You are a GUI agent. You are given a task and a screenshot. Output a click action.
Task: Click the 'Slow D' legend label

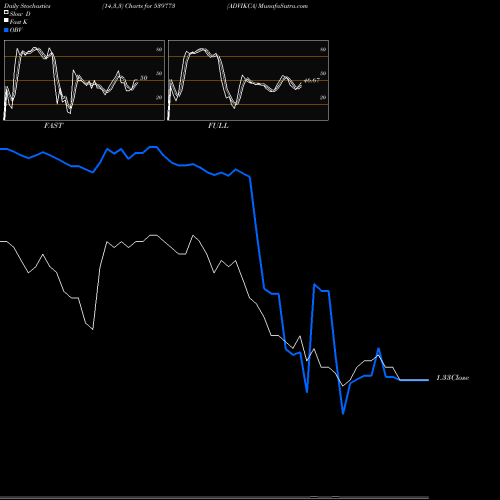(x=20, y=14)
